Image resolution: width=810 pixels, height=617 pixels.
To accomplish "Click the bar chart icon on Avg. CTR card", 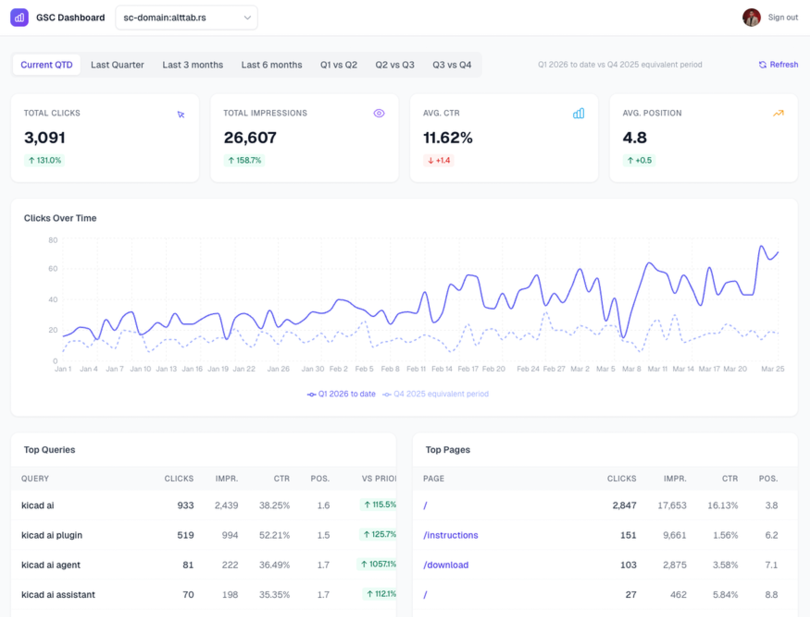I will 578,114.
